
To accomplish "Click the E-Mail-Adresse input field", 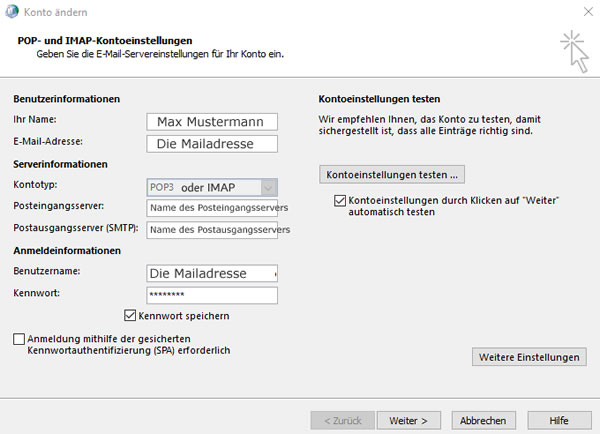I will coord(212,144).
